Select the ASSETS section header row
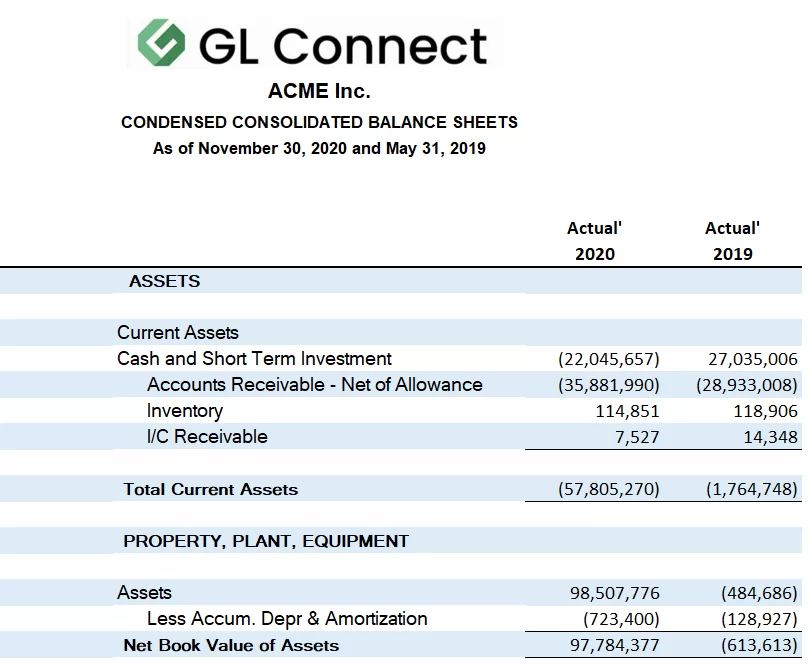The image size is (811, 665). tap(164, 282)
